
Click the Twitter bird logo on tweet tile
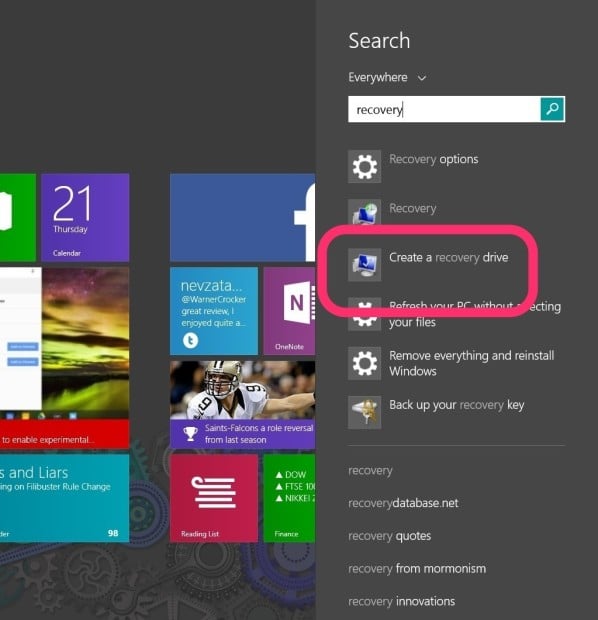(x=190, y=340)
